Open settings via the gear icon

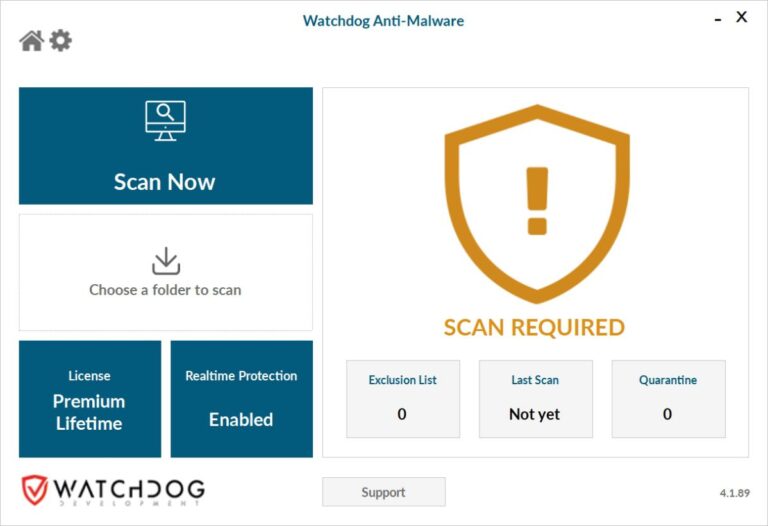(61, 40)
